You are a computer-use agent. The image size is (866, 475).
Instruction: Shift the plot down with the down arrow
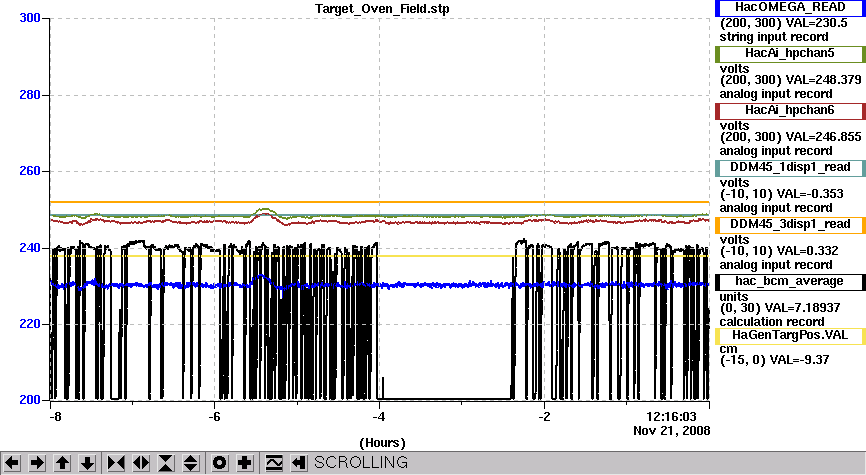87,463
